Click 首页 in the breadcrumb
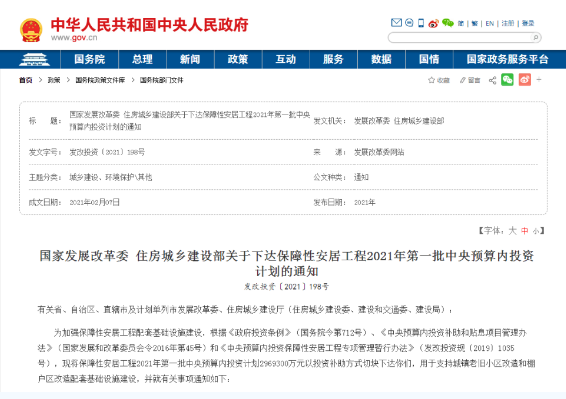The image size is (566, 399). pyautogui.click(x=26, y=80)
